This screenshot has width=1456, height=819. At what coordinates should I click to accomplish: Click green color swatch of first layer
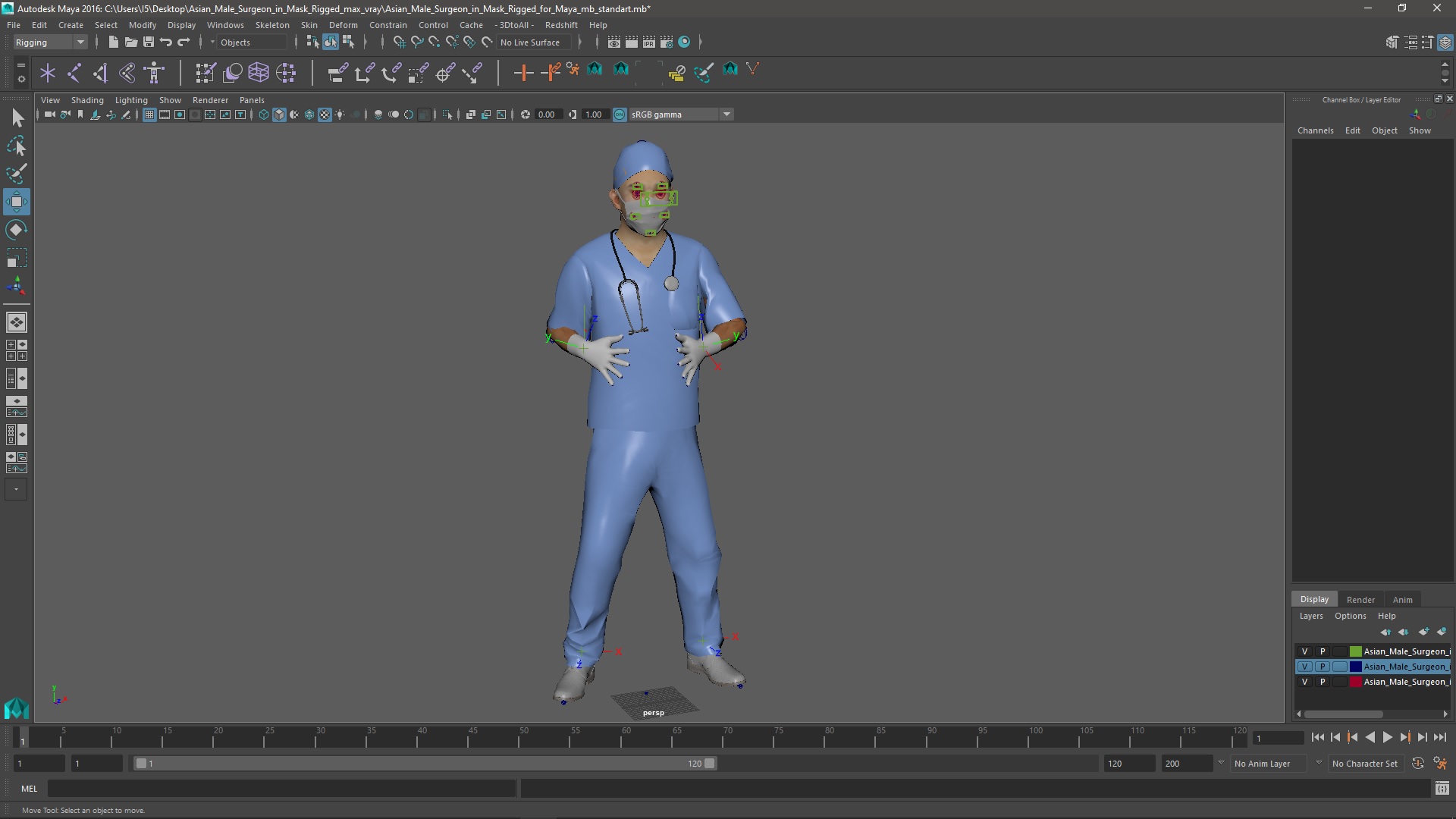[1355, 651]
